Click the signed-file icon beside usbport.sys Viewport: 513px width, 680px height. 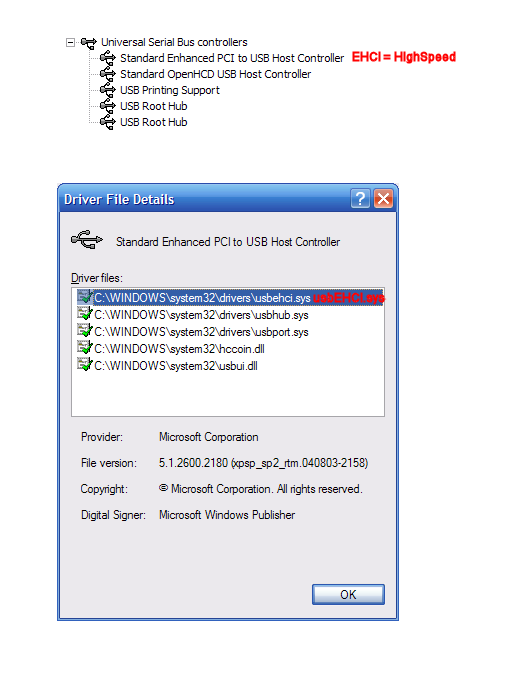tap(85, 330)
